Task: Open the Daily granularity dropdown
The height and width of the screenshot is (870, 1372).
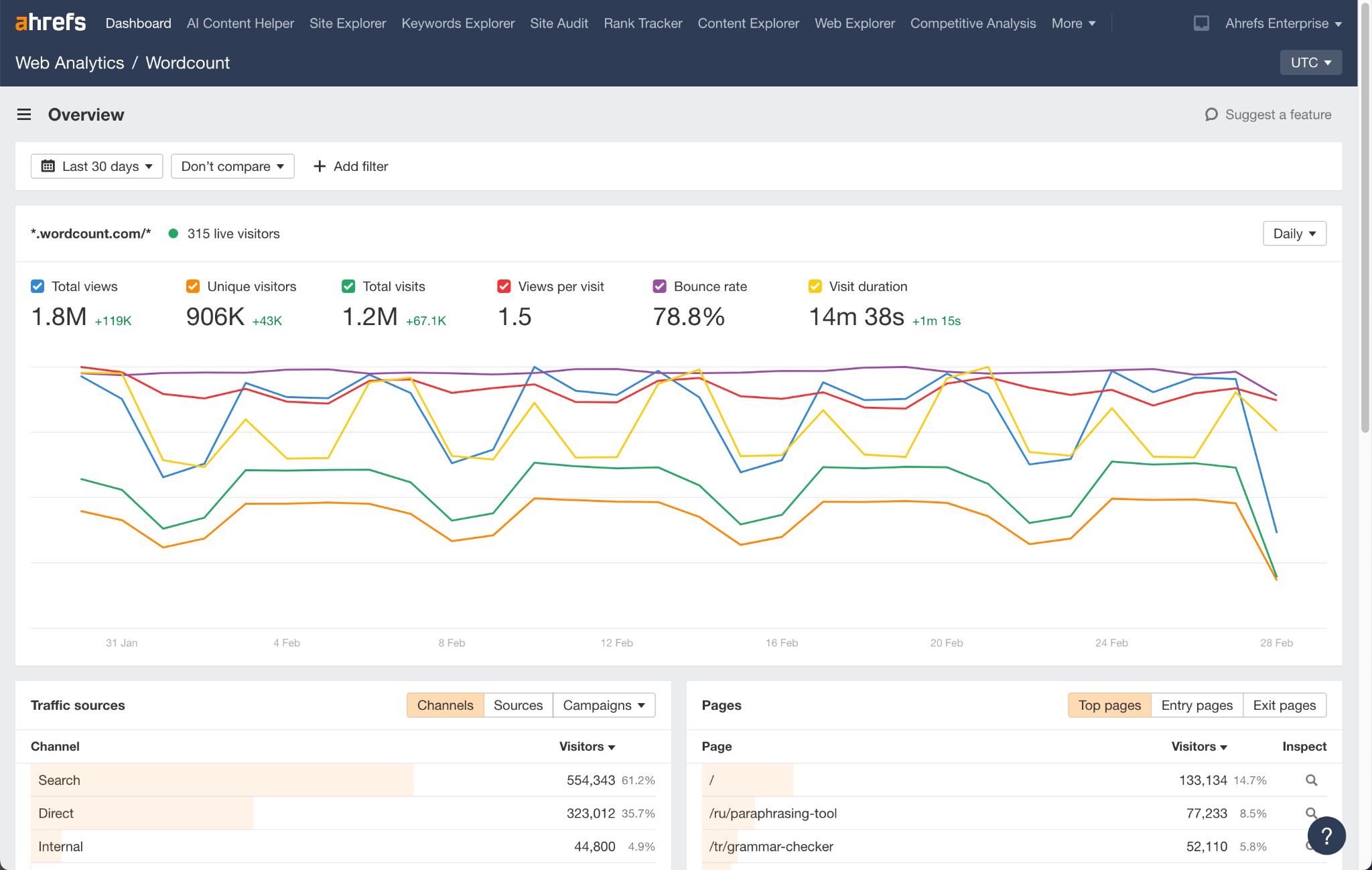Action: pyautogui.click(x=1294, y=233)
